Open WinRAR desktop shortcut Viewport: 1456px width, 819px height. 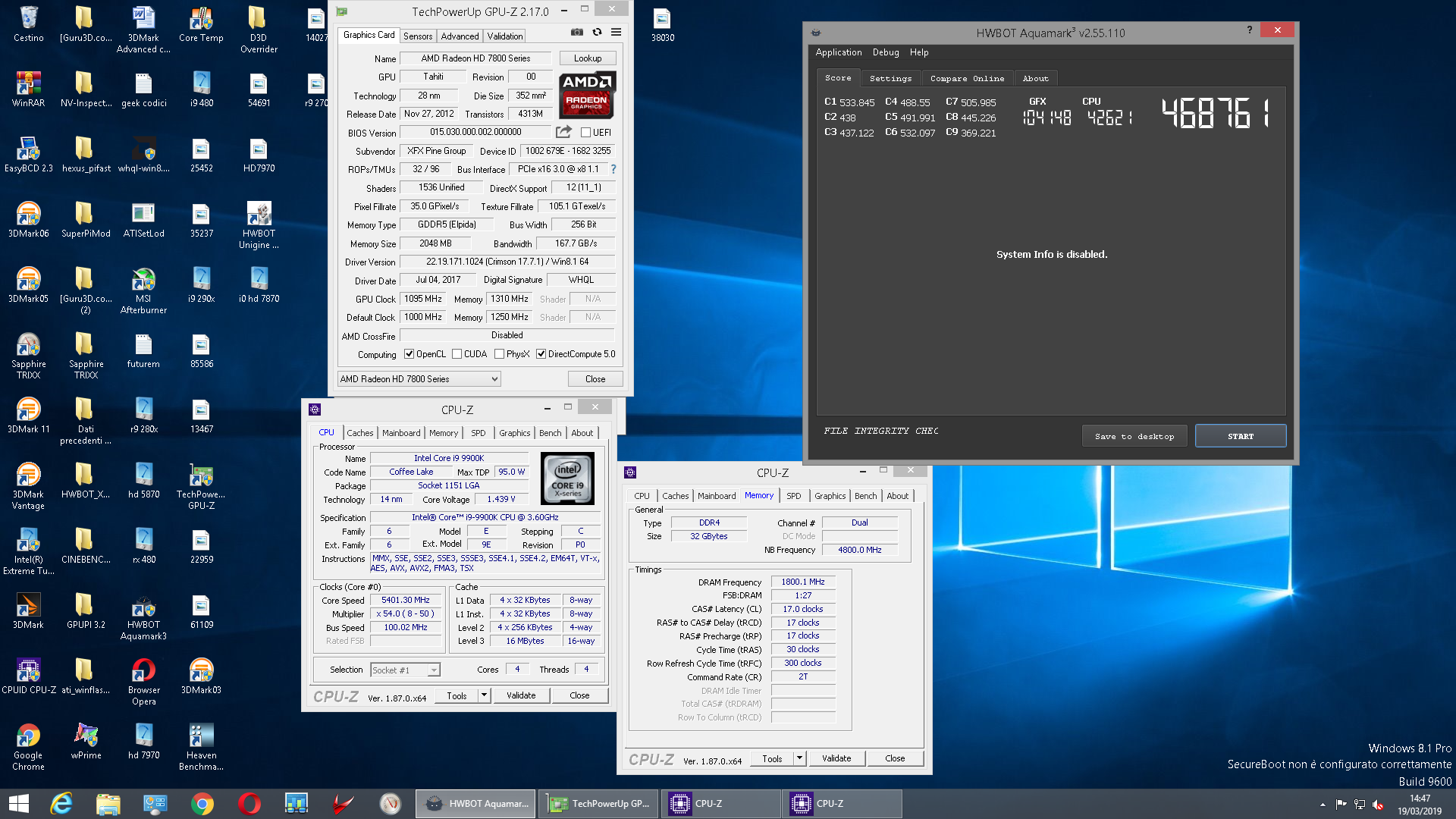(x=29, y=89)
